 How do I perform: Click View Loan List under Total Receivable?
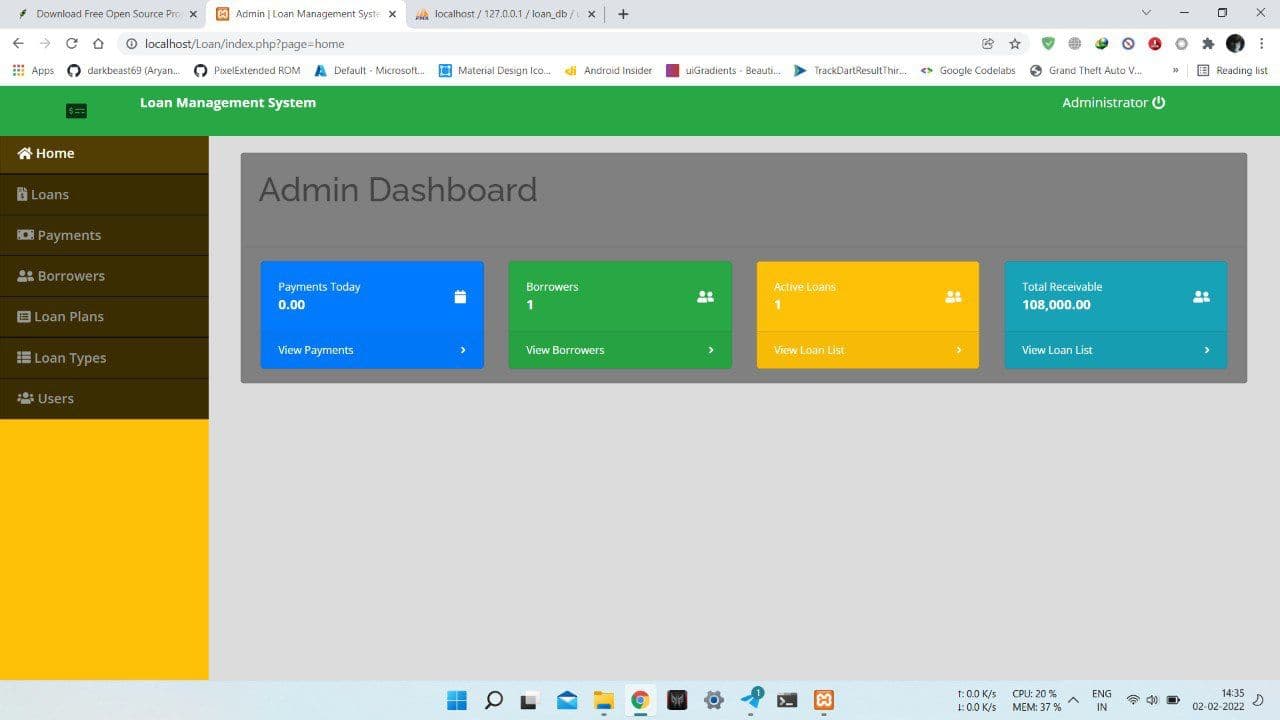pyautogui.click(x=1057, y=350)
